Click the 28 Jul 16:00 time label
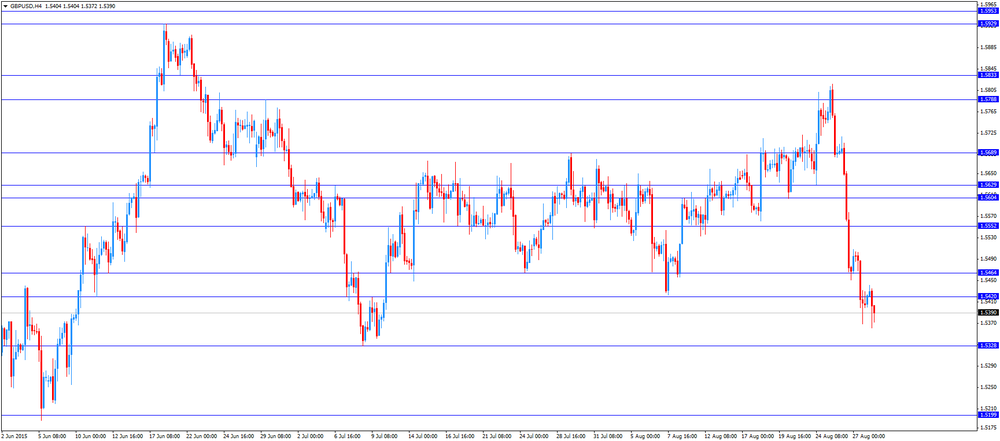The height and width of the screenshot is (441, 1000). tap(571, 437)
